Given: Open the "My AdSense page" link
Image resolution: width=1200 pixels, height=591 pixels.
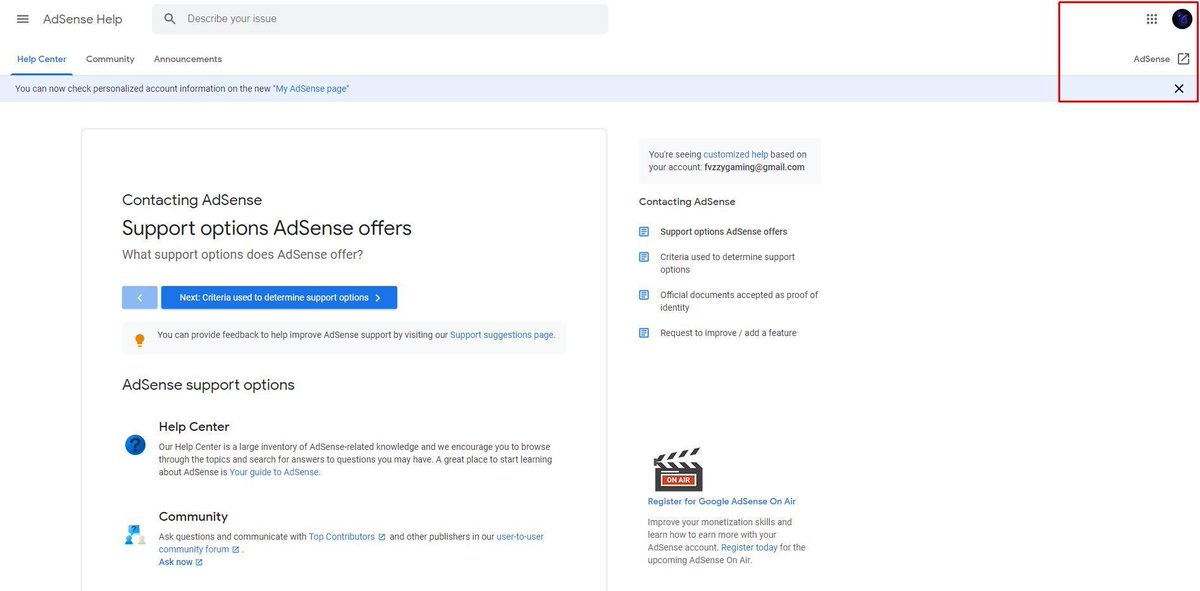Looking at the screenshot, I should tap(311, 89).
